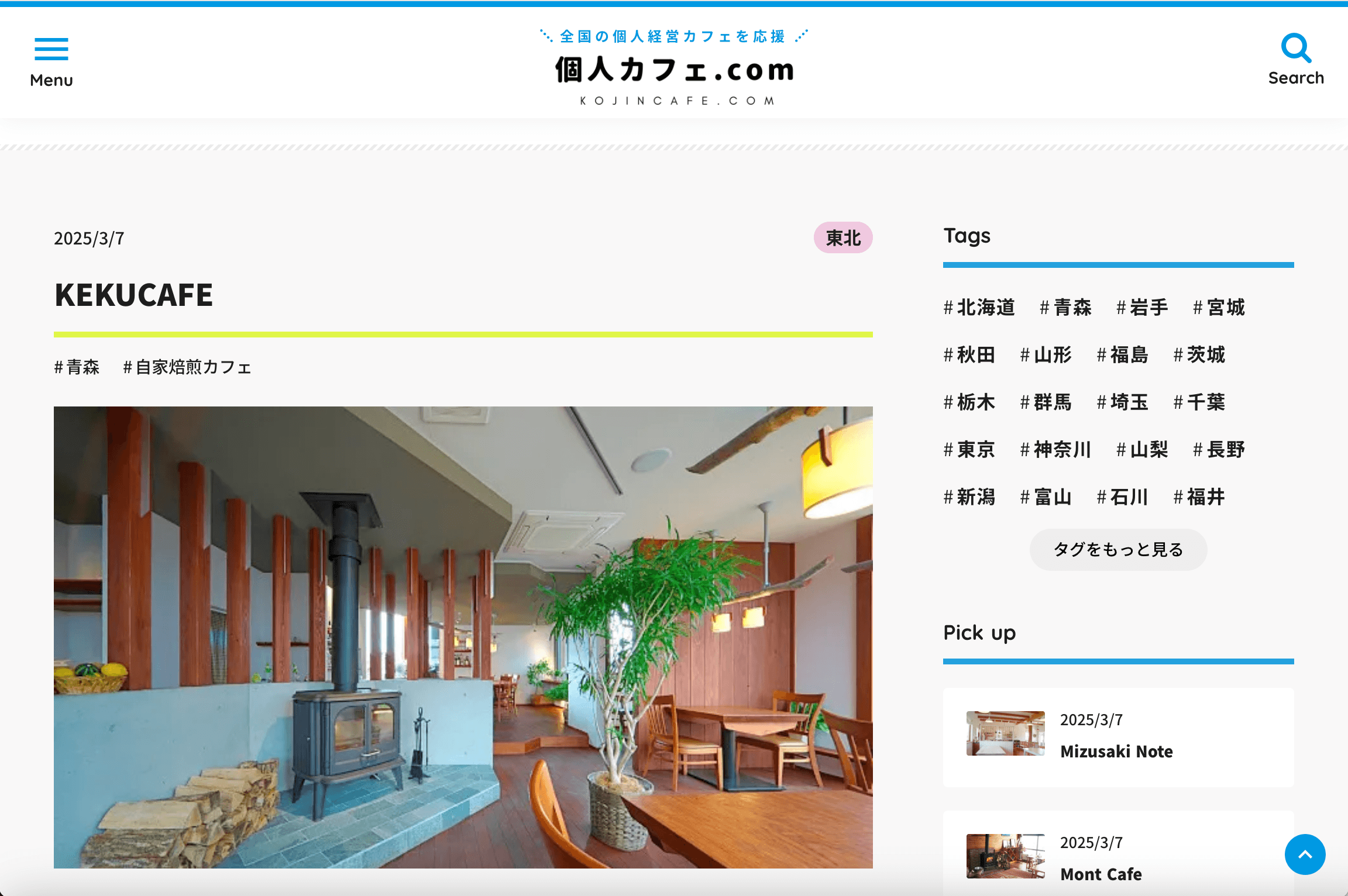Click the 個人カフェ.com site logo

click(674, 69)
